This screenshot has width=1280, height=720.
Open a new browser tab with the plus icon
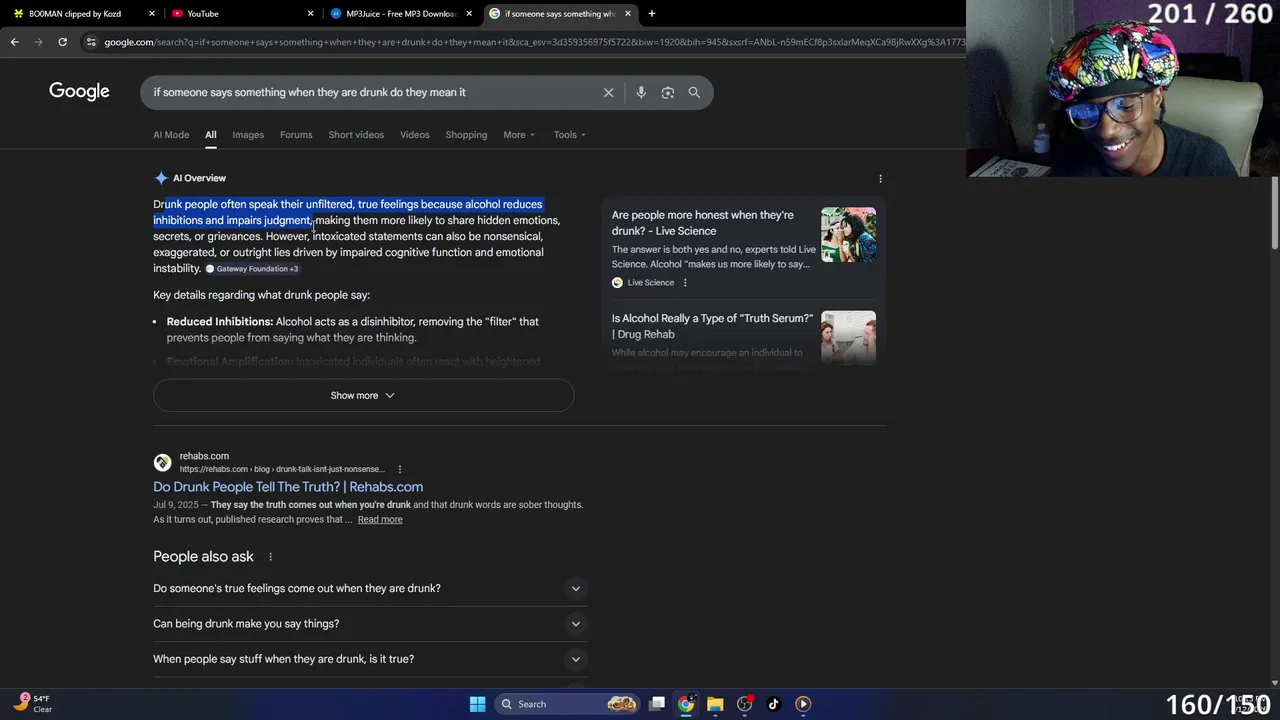651,13
